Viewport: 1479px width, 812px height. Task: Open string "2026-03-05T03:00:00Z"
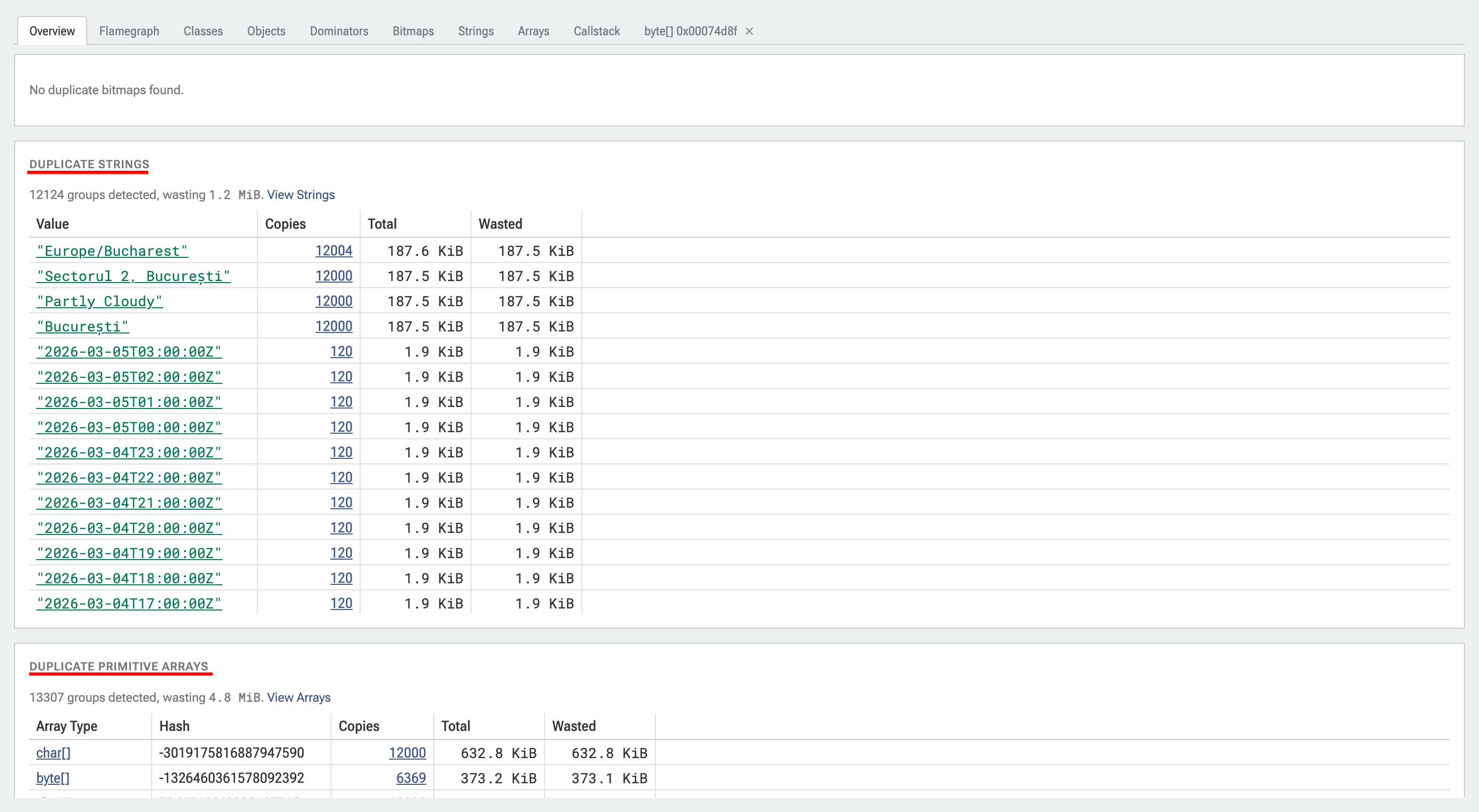point(129,352)
